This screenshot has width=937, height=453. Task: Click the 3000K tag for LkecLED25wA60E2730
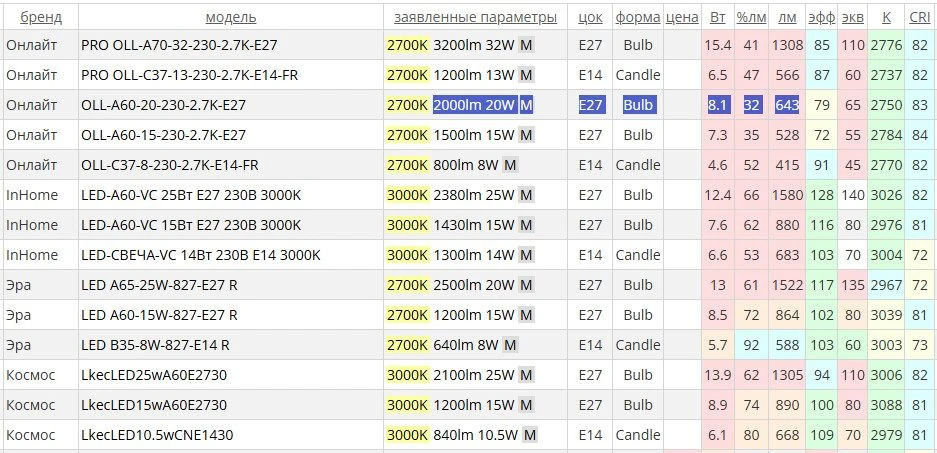pyautogui.click(x=408, y=375)
